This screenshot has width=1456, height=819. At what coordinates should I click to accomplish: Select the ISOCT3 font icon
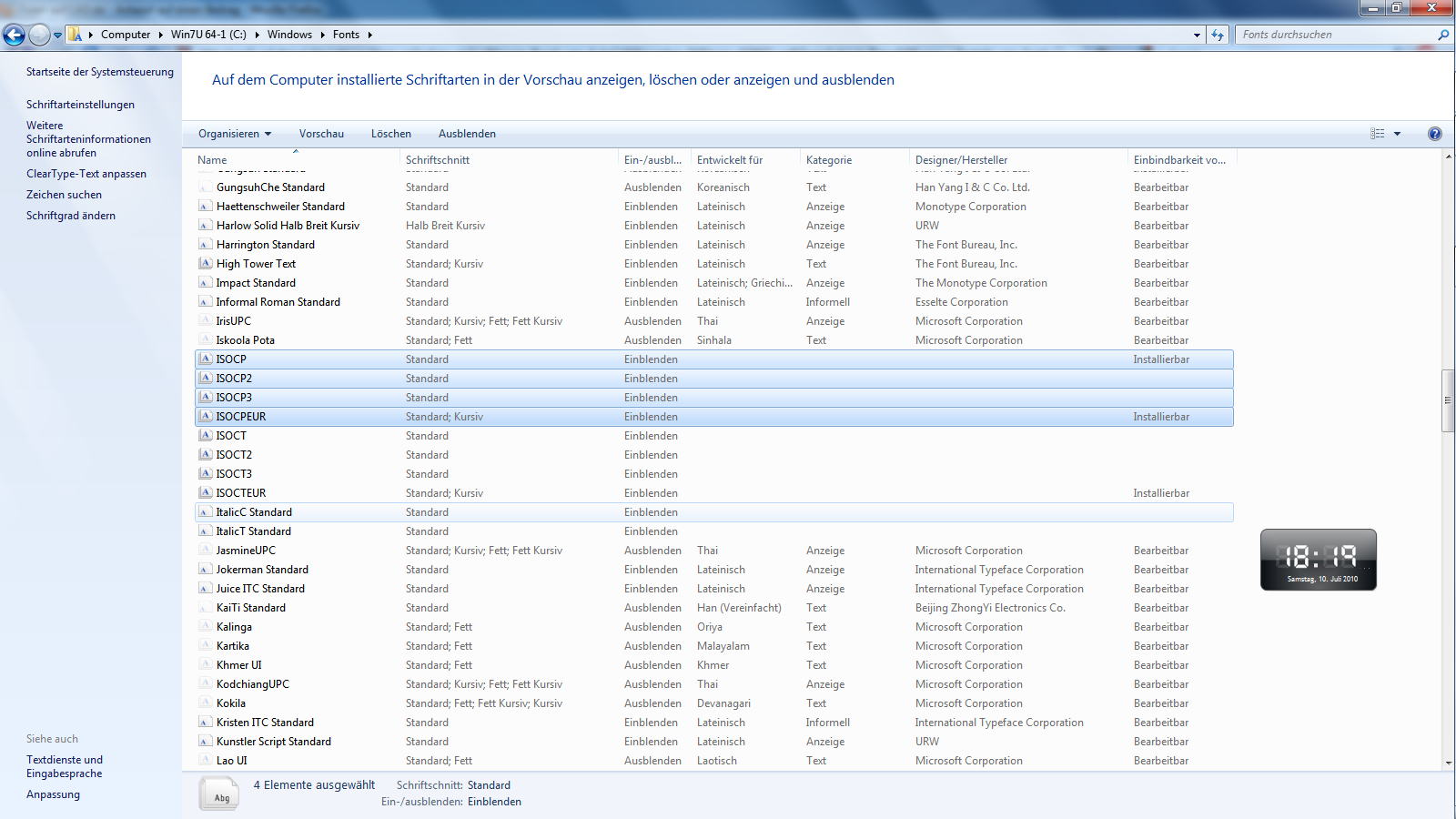(206, 473)
